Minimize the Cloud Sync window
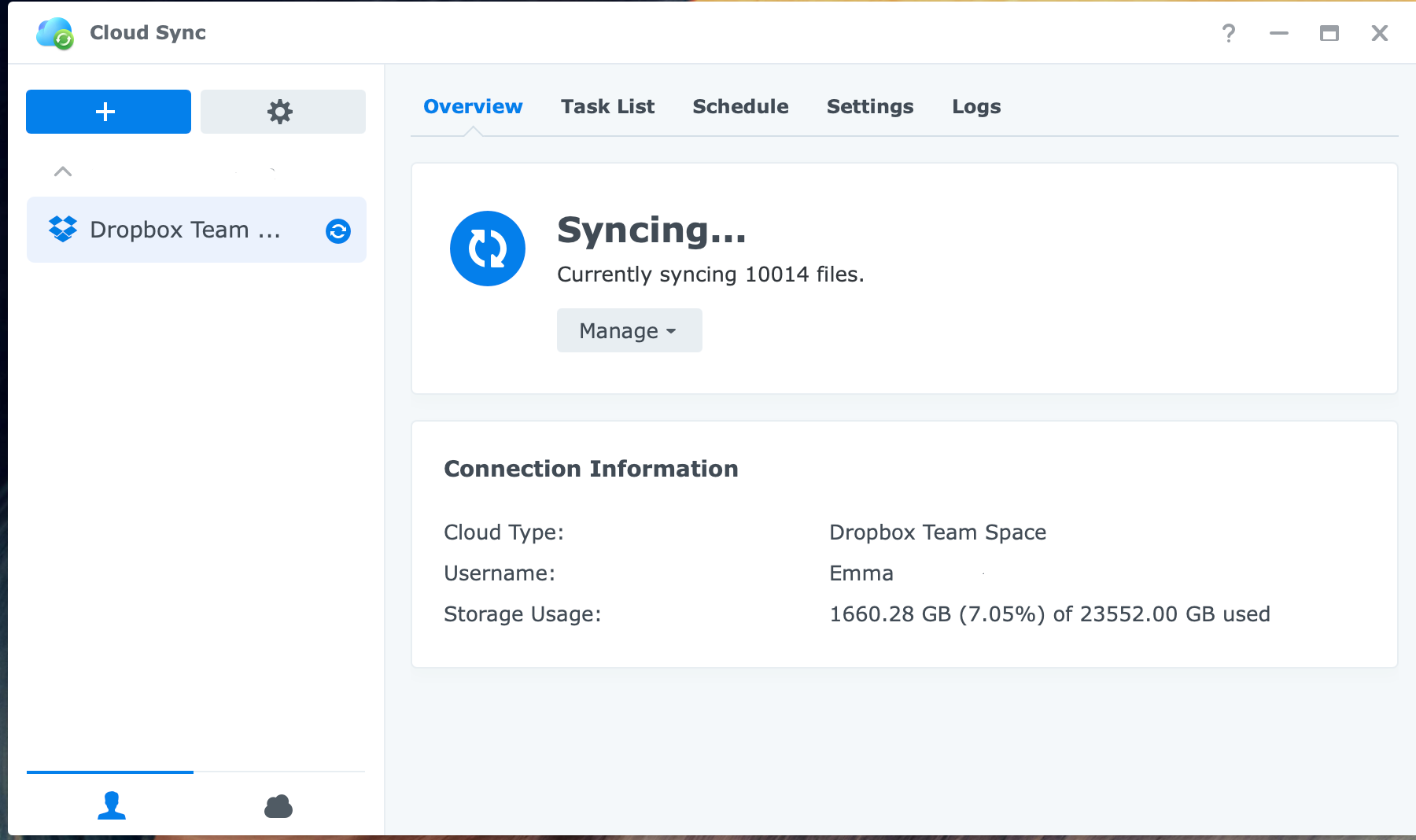The image size is (1416, 840). 1279,33
